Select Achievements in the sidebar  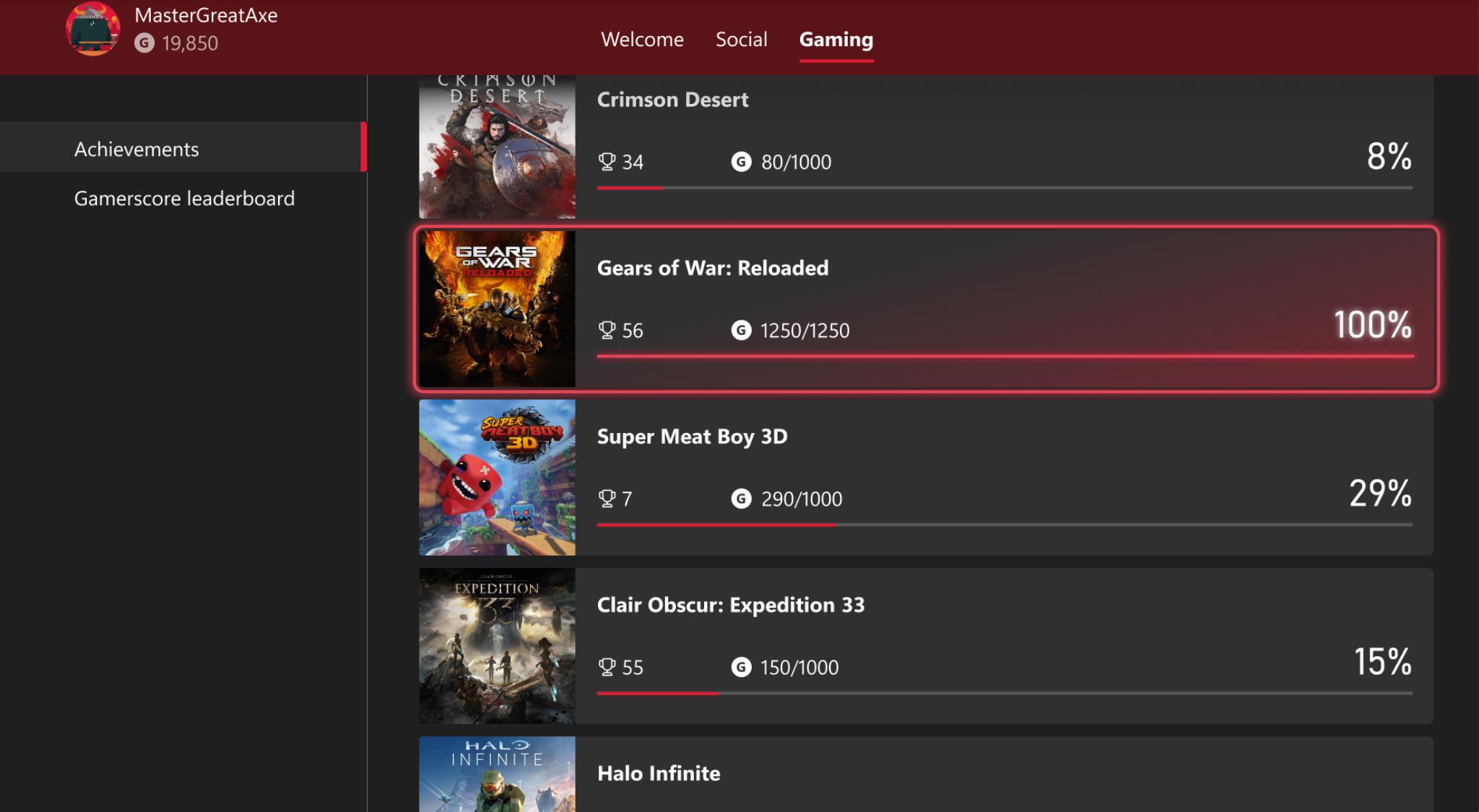pyautogui.click(x=136, y=149)
